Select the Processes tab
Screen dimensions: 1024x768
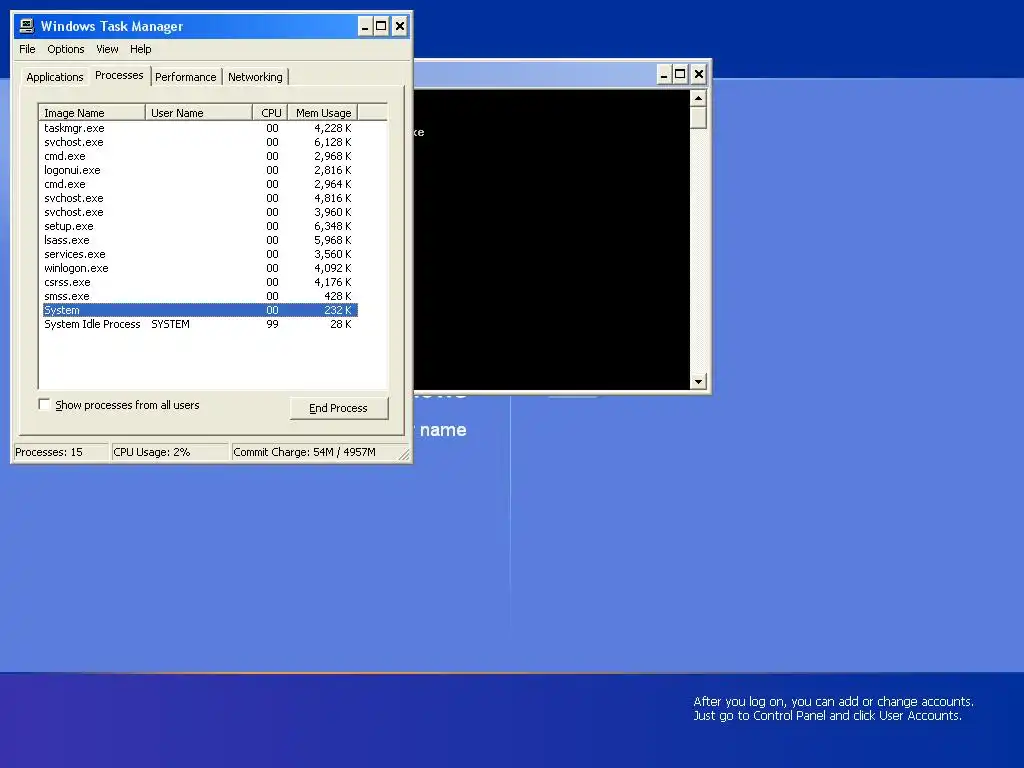tap(119, 75)
